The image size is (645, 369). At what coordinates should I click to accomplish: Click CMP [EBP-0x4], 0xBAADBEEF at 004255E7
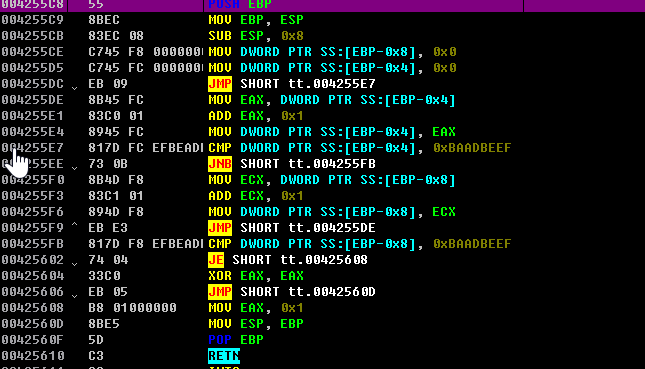pyautogui.click(x=360, y=148)
